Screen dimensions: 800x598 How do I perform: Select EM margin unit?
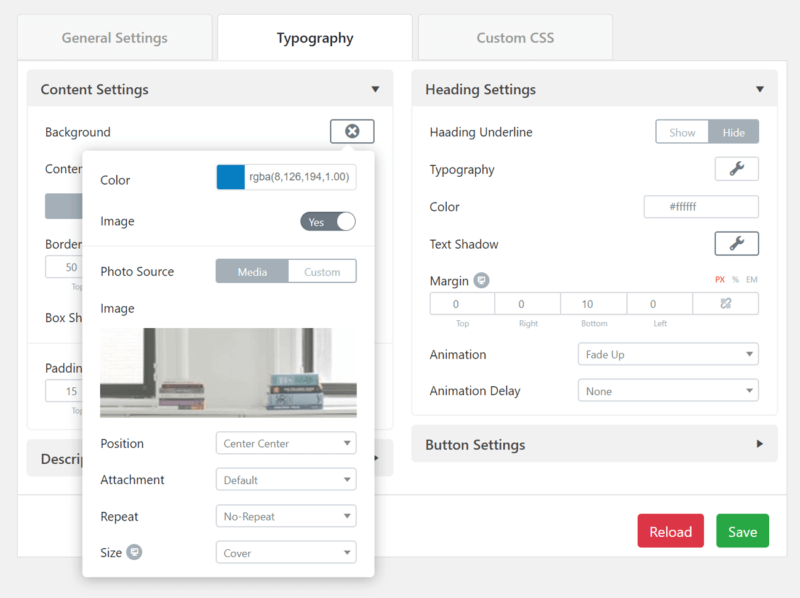click(752, 280)
